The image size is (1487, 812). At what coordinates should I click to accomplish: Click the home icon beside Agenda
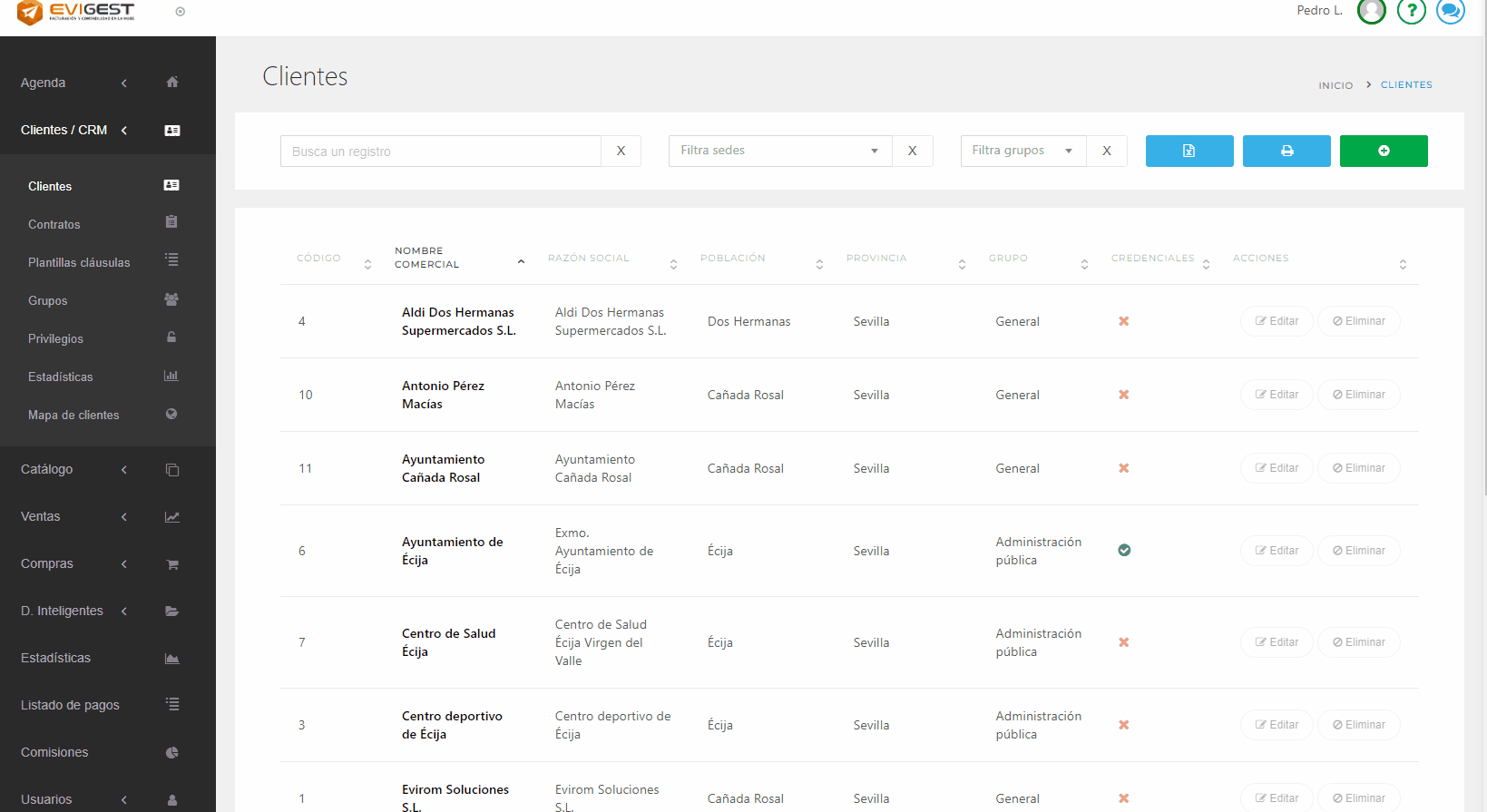click(x=172, y=83)
